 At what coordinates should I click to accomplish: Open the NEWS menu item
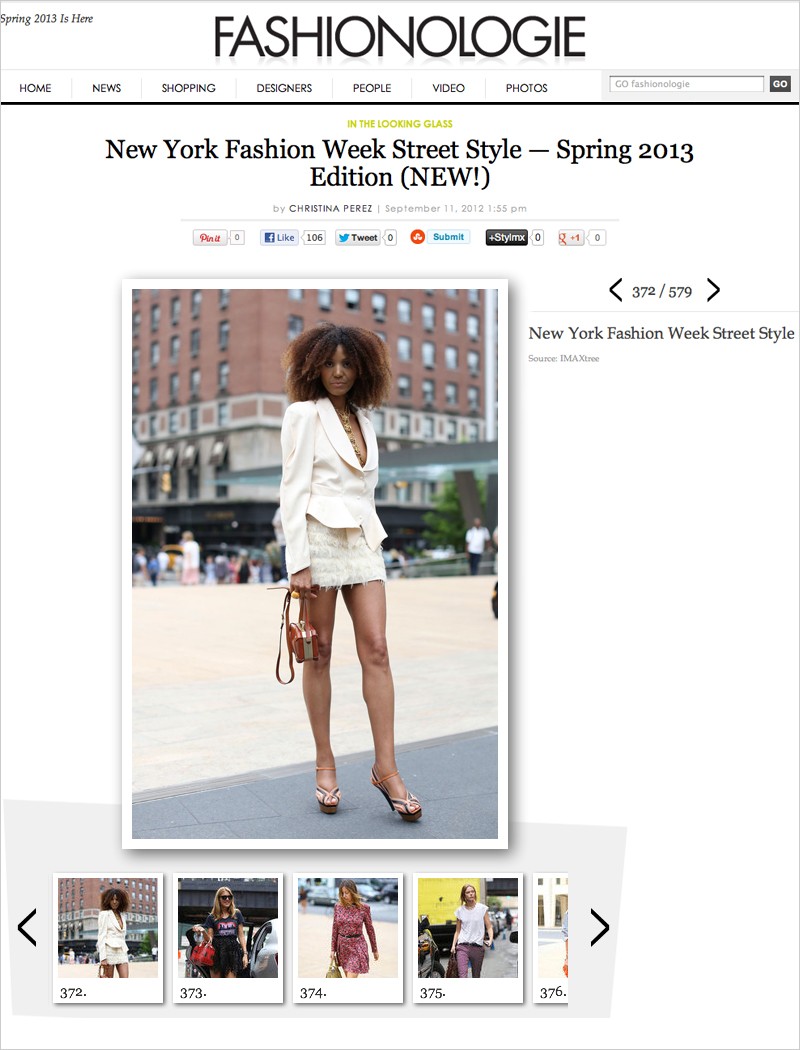coord(106,88)
